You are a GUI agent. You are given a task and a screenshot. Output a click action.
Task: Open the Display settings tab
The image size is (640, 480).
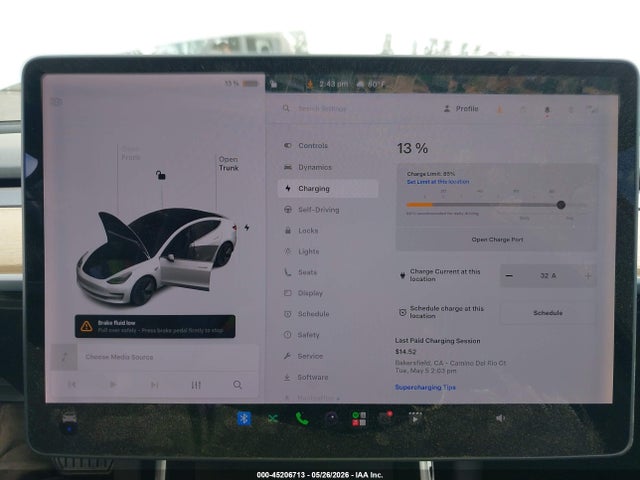(x=303, y=293)
